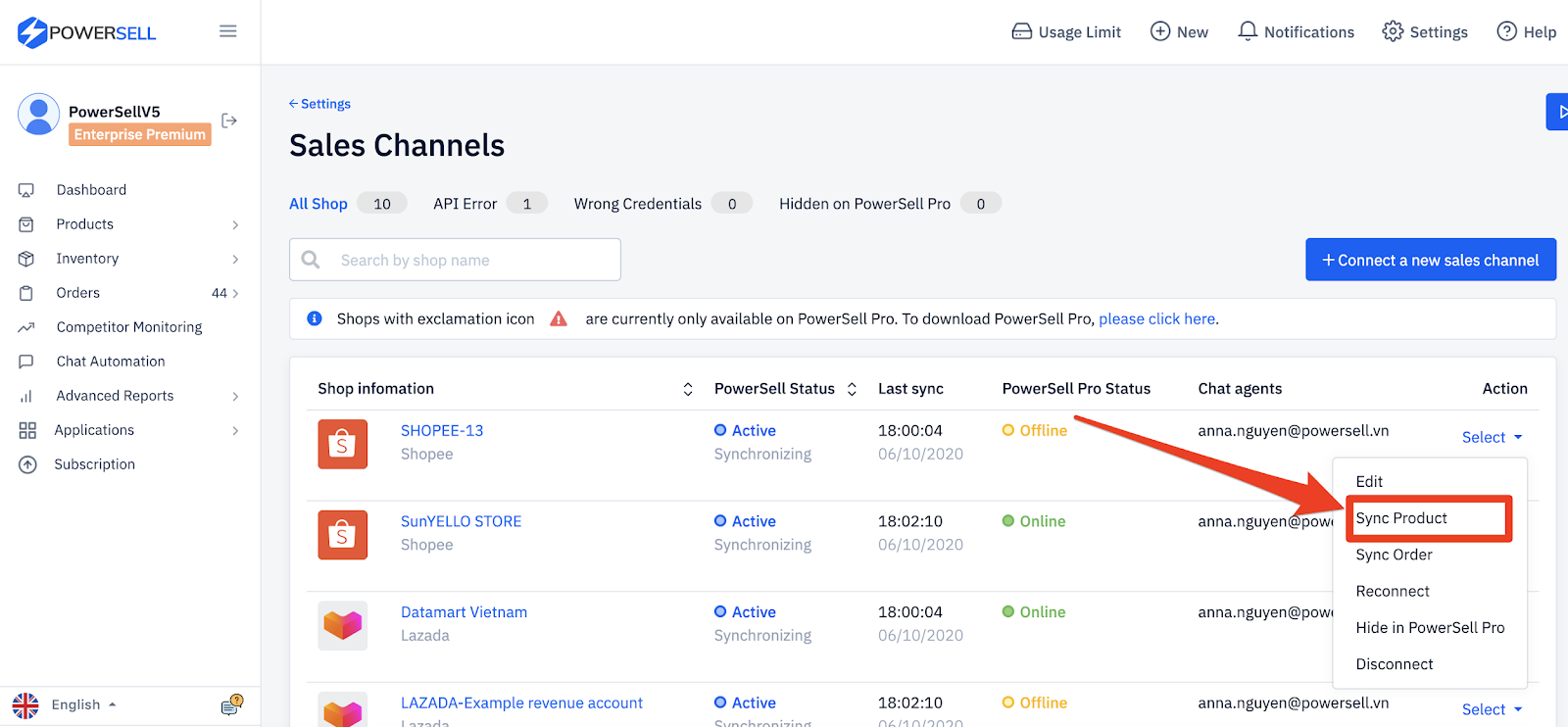
Task: Go back via Settings breadcrumb link
Action: pyautogui.click(x=319, y=104)
